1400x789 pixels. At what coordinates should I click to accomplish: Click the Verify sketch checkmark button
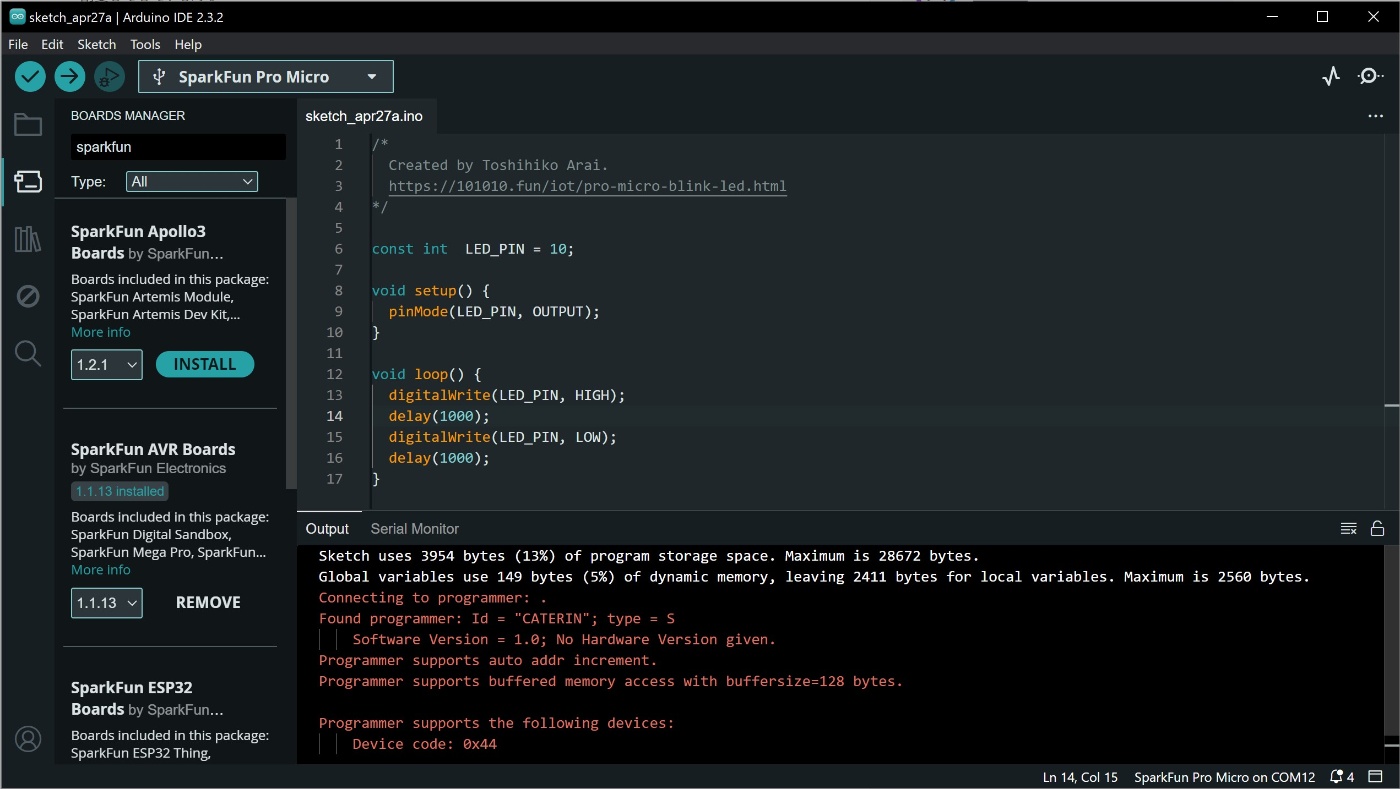pyautogui.click(x=30, y=76)
